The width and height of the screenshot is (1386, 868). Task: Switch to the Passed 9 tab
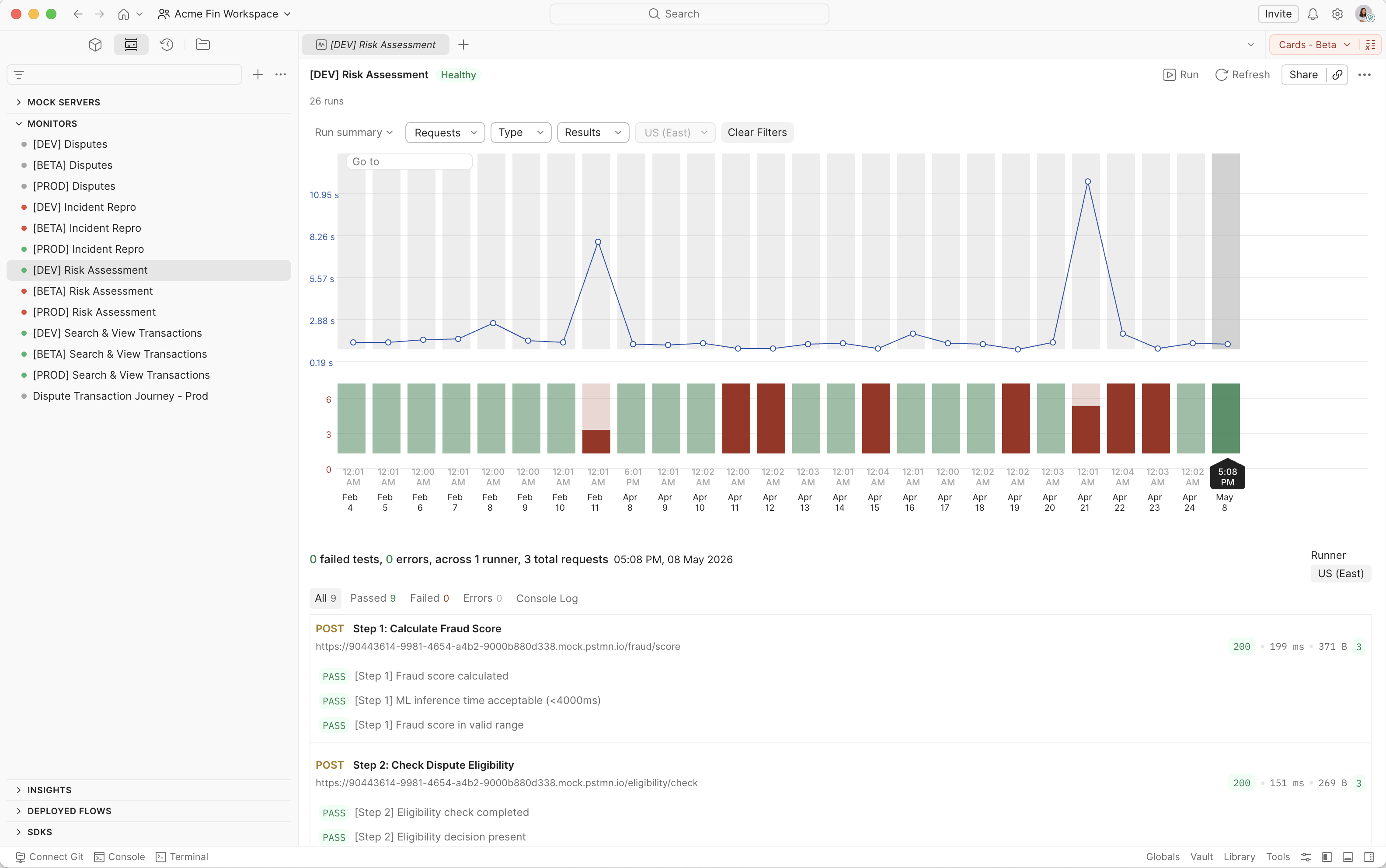point(373,598)
